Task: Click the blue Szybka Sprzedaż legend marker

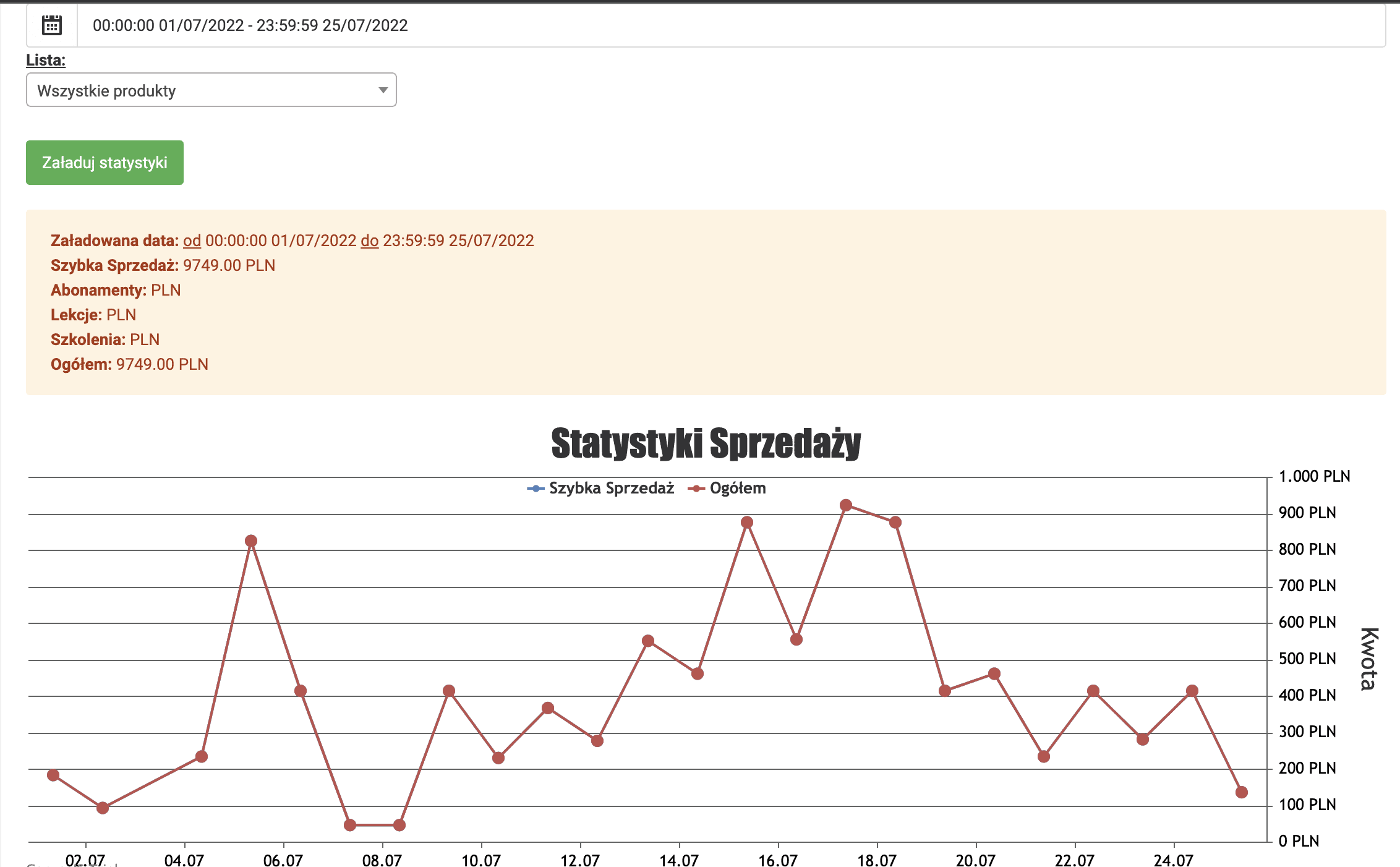Action: (536, 489)
